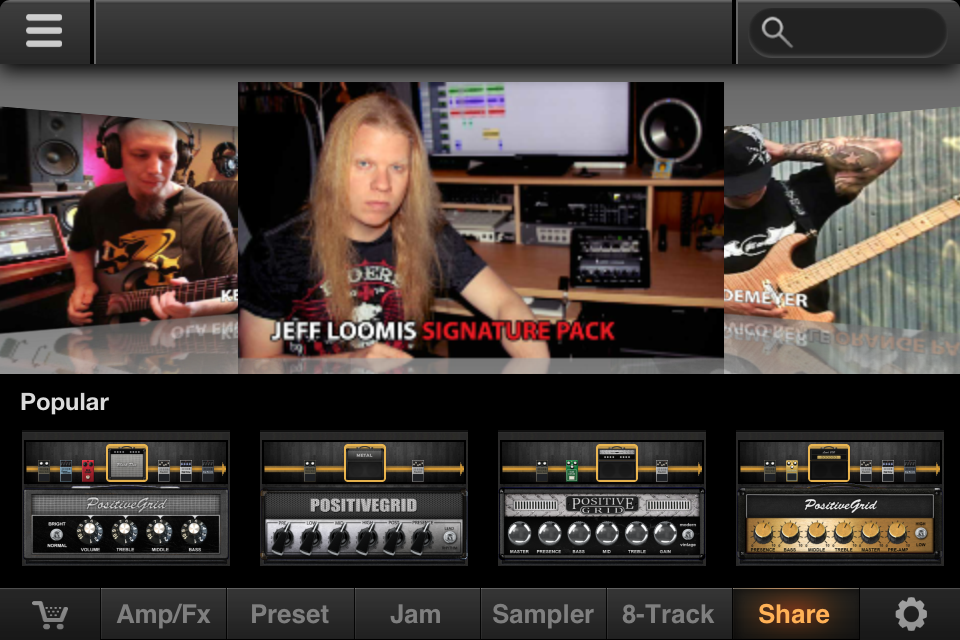Image resolution: width=960 pixels, height=640 pixels.
Task: Toggle the HIGH/LOW switch on gold amp
Action: click(x=920, y=533)
